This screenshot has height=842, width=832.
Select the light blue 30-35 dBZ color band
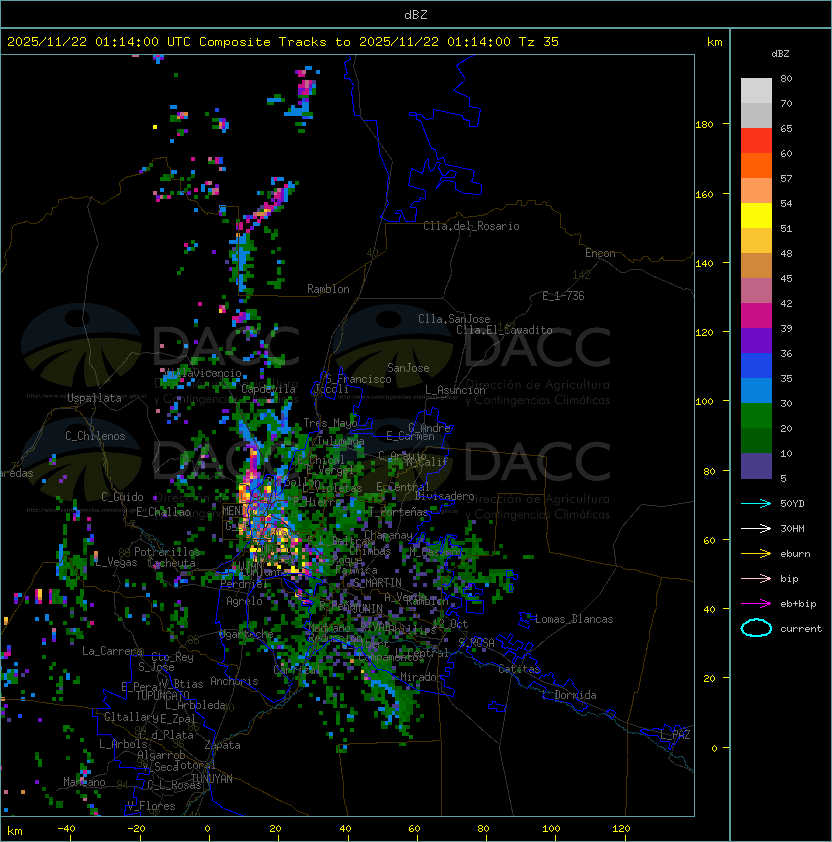pos(756,391)
